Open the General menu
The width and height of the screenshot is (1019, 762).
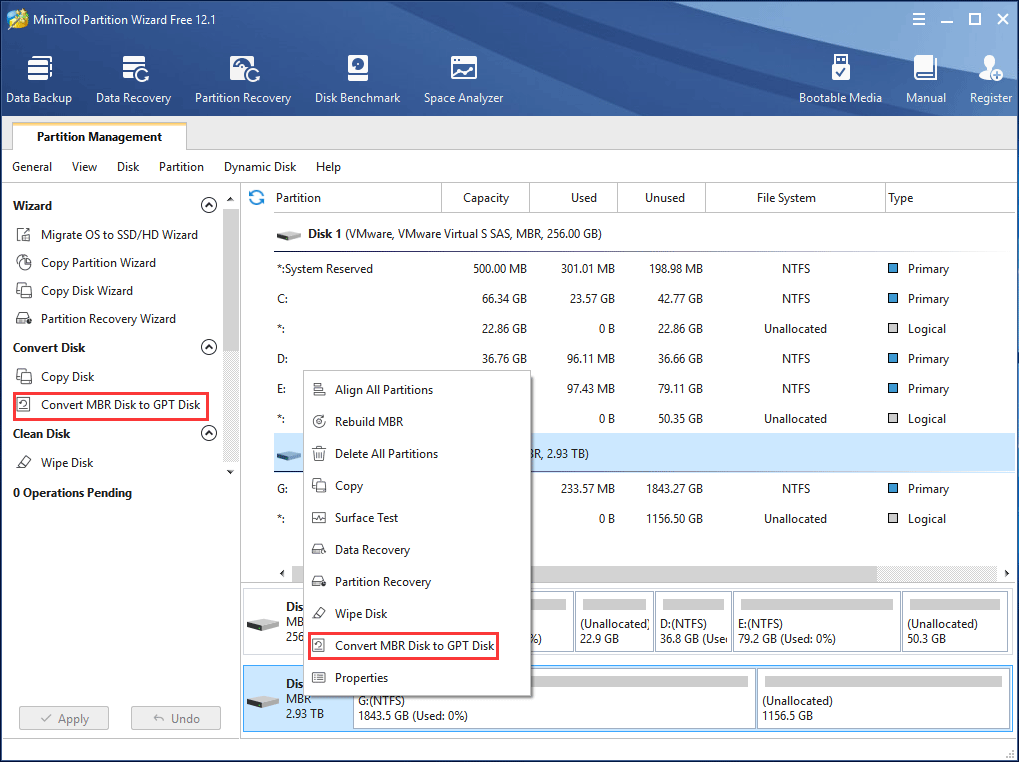pyautogui.click(x=32, y=167)
